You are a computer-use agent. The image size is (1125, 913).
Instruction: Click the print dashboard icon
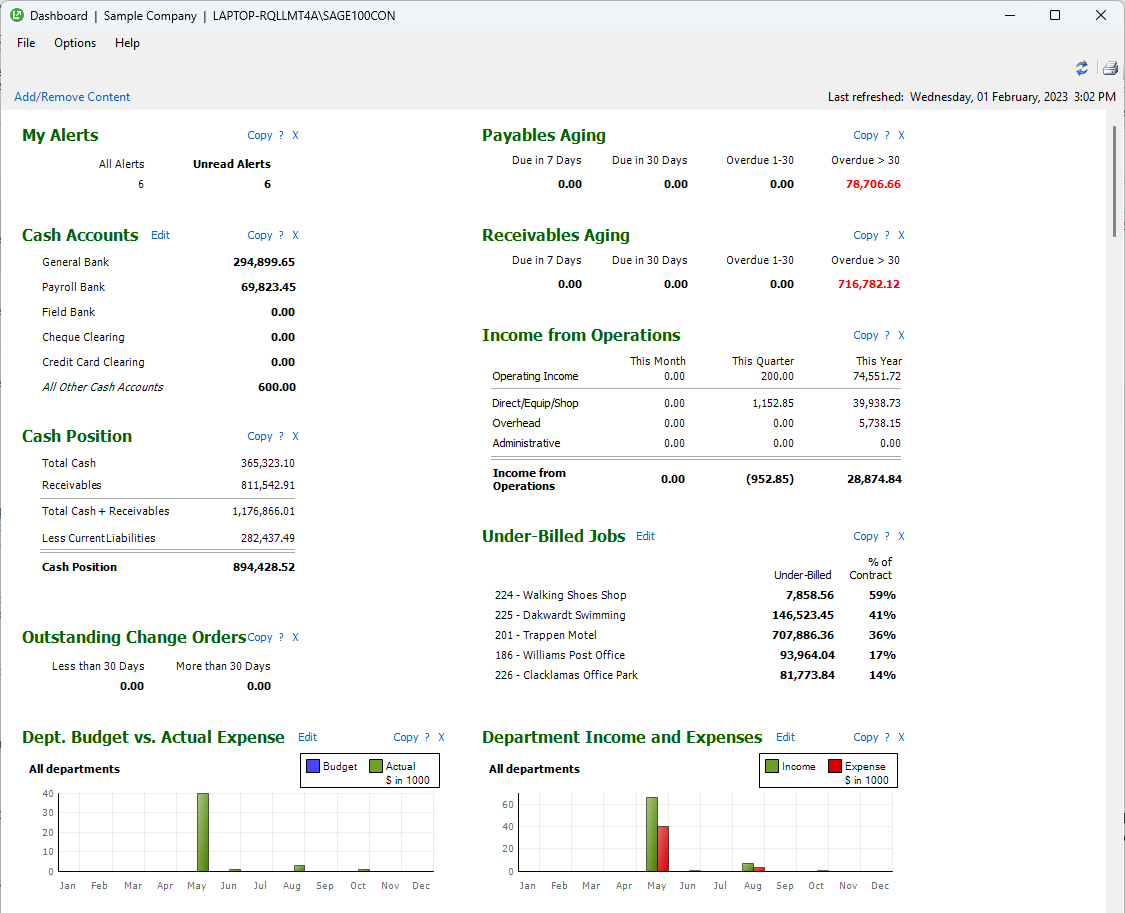click(1109, 68)
